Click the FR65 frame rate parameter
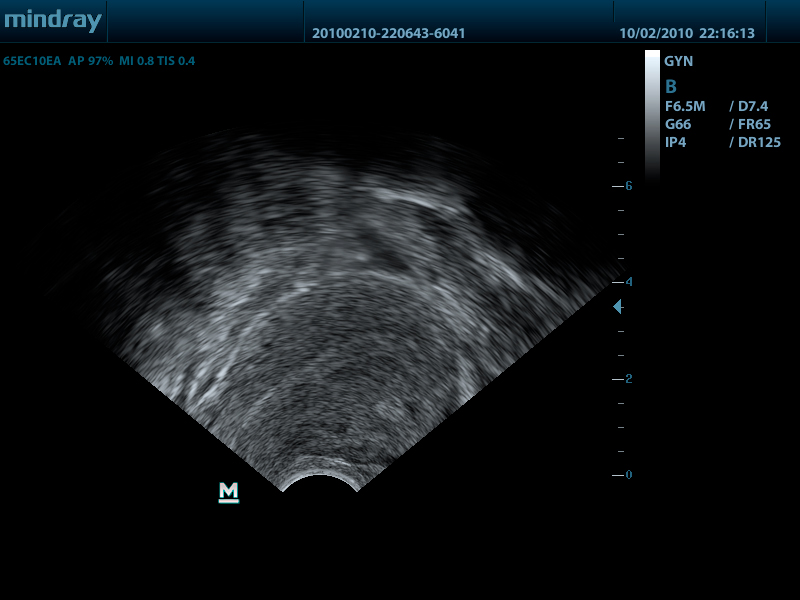 pos(754,124)
